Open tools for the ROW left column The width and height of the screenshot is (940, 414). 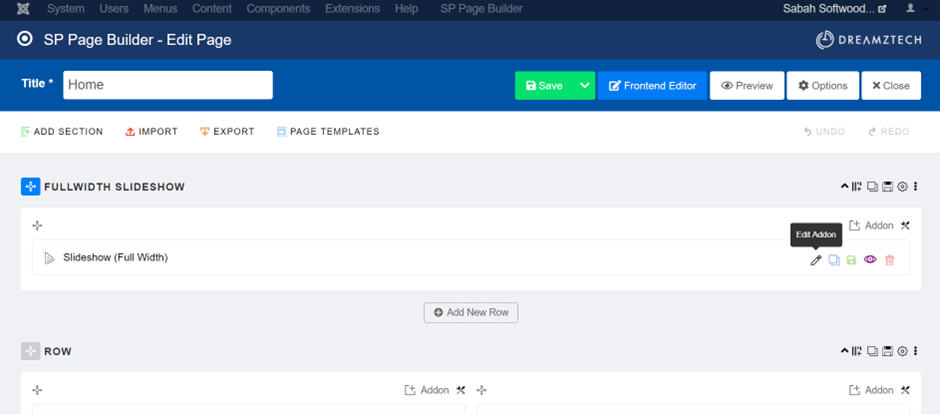(460, 390)
